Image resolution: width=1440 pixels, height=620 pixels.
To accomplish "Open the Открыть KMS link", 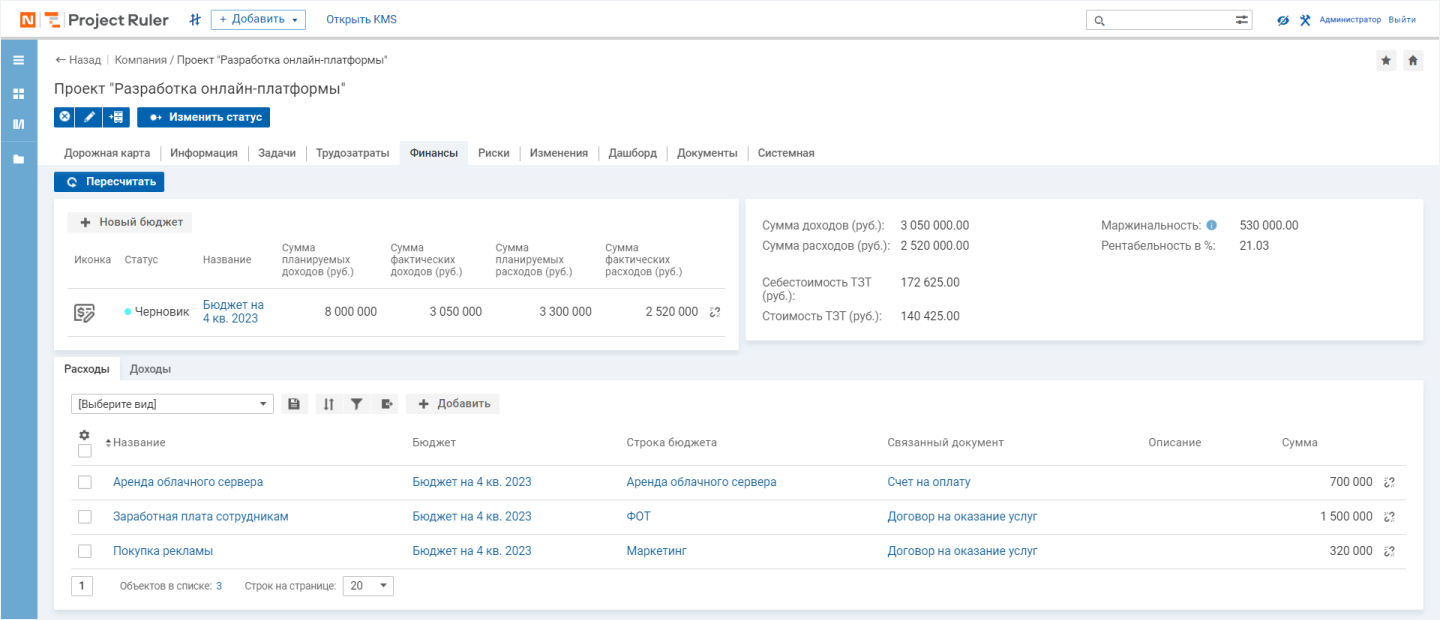I will pos(362,20).
